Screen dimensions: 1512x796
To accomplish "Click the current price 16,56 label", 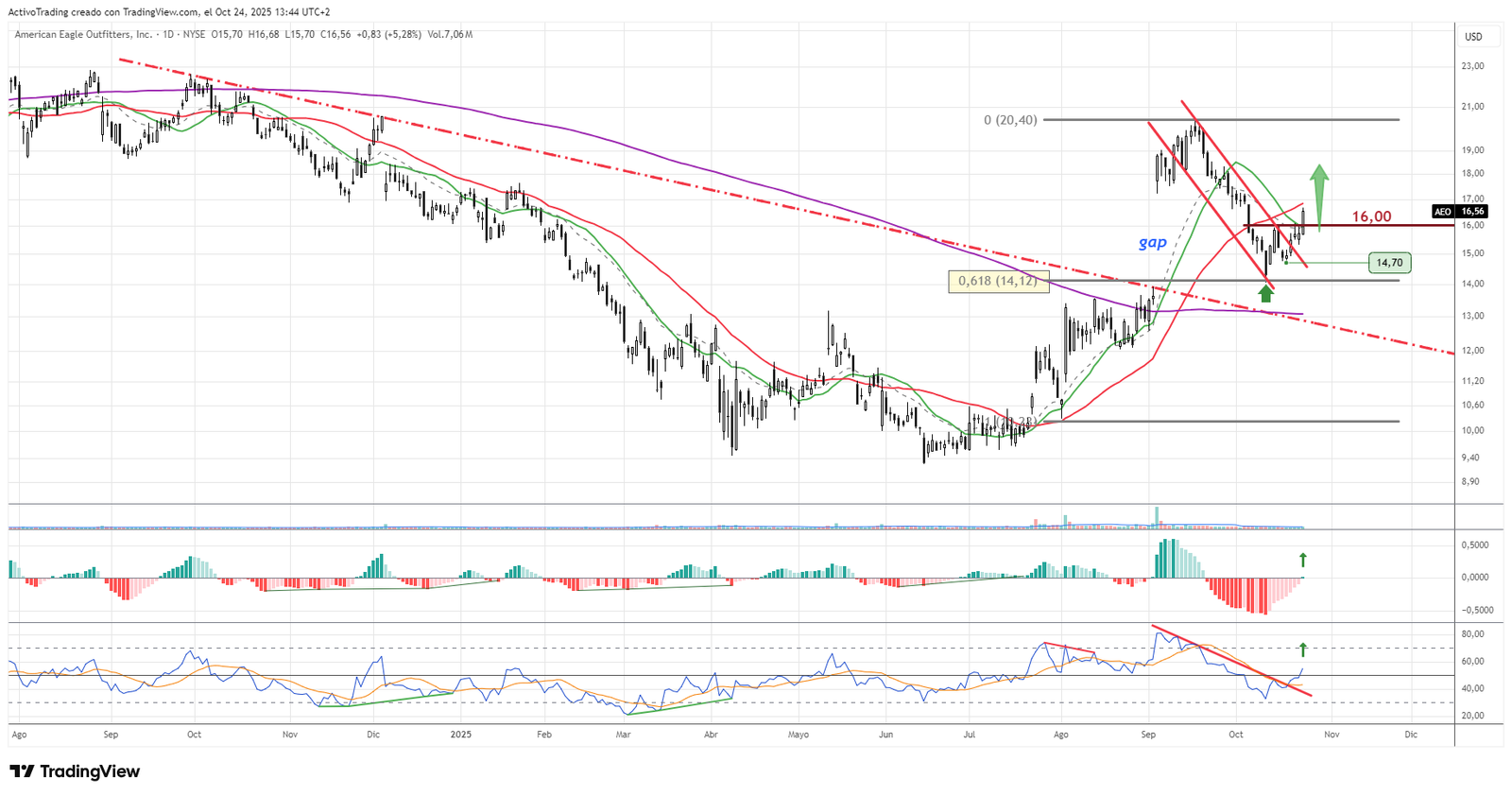I will pyautogui.click(x=1473, y=212).
